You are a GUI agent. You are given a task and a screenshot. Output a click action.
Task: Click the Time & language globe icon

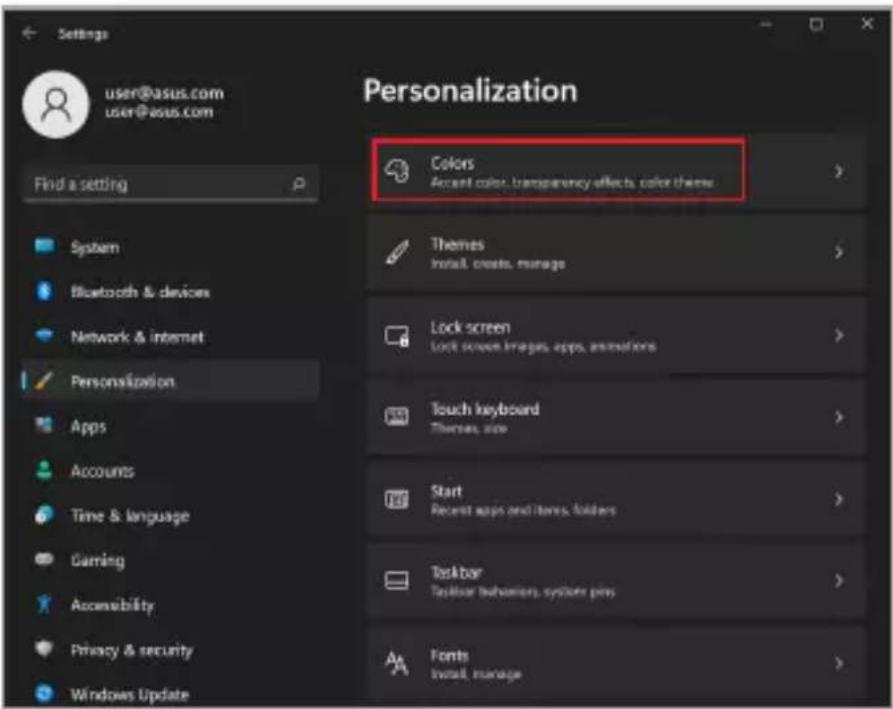pyautogui.click(x=44, y=514)
